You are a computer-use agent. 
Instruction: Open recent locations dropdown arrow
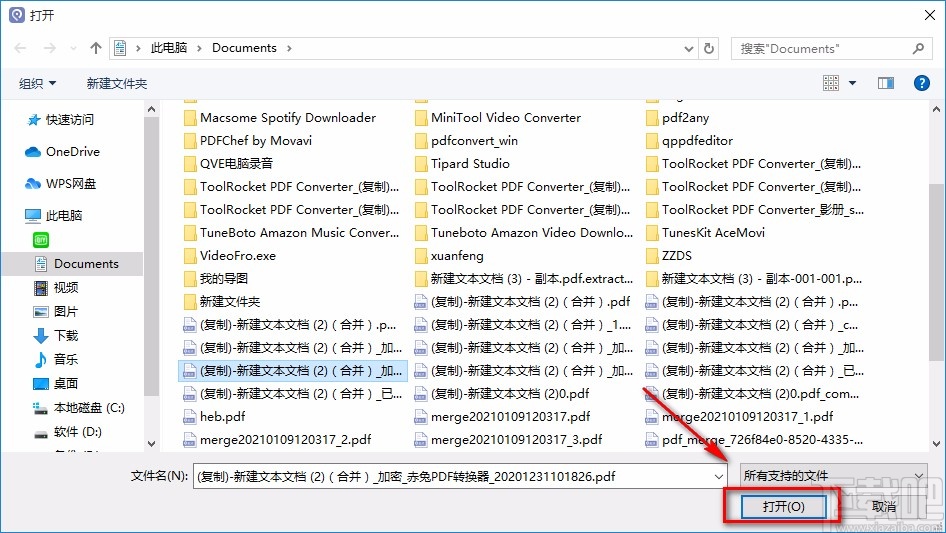click(73, 48)
